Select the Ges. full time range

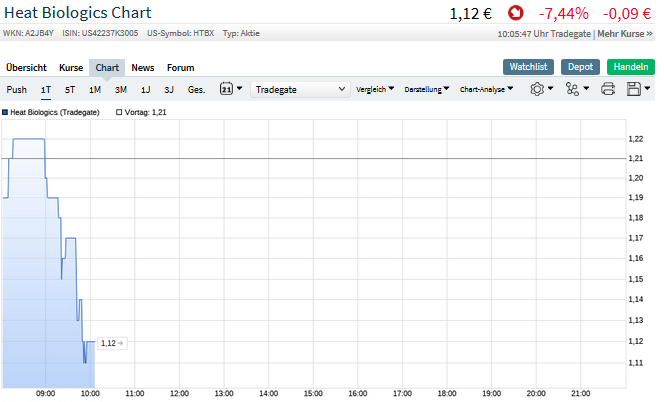point(196,90)
